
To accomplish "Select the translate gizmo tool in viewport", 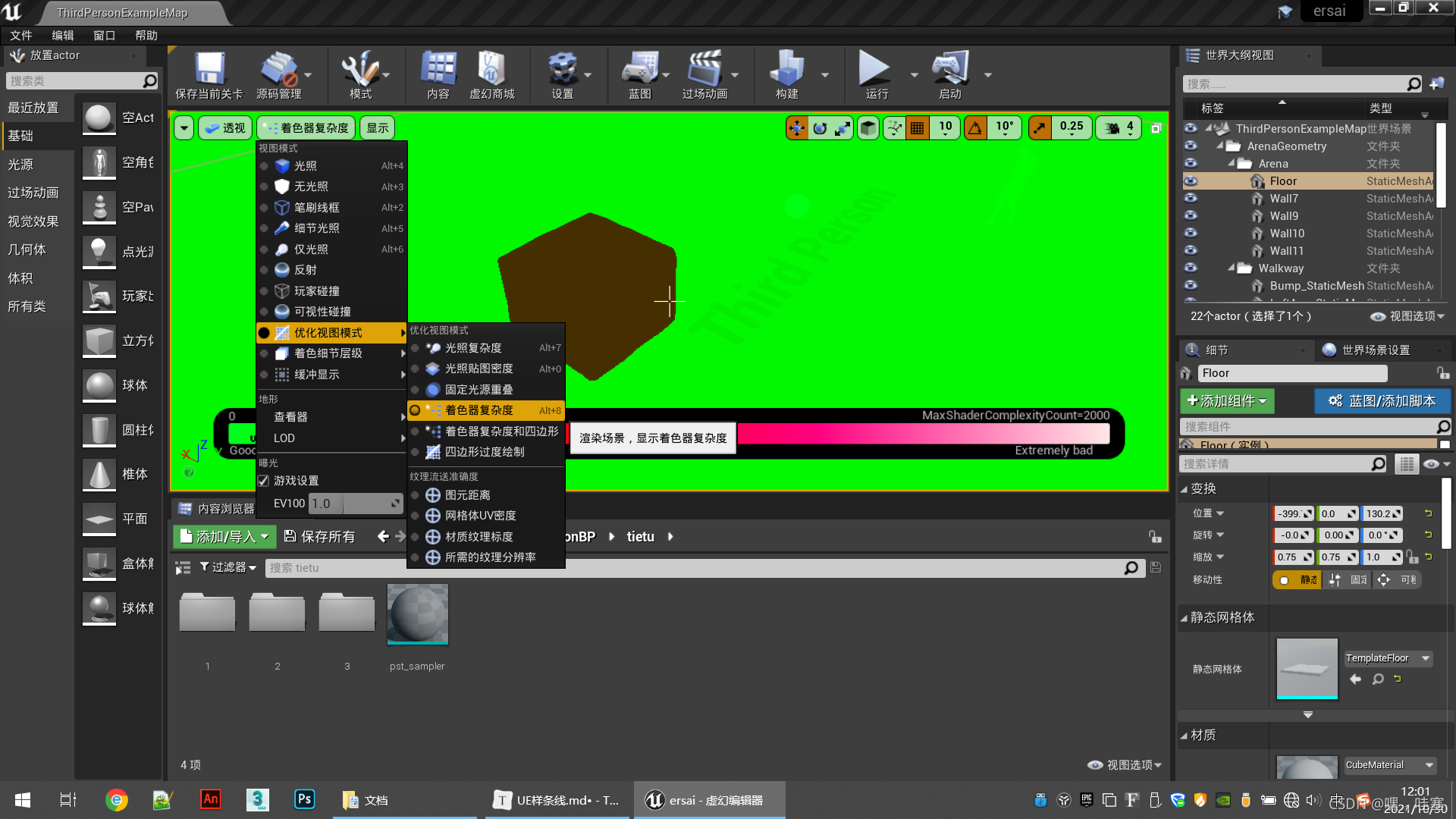I will coord(796,128).
